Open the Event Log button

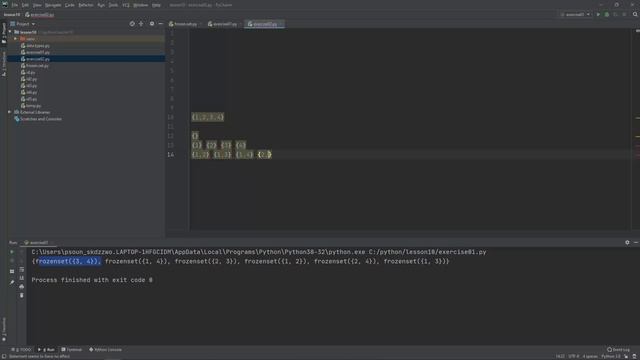pyautogui.click(x=618, y=349)
